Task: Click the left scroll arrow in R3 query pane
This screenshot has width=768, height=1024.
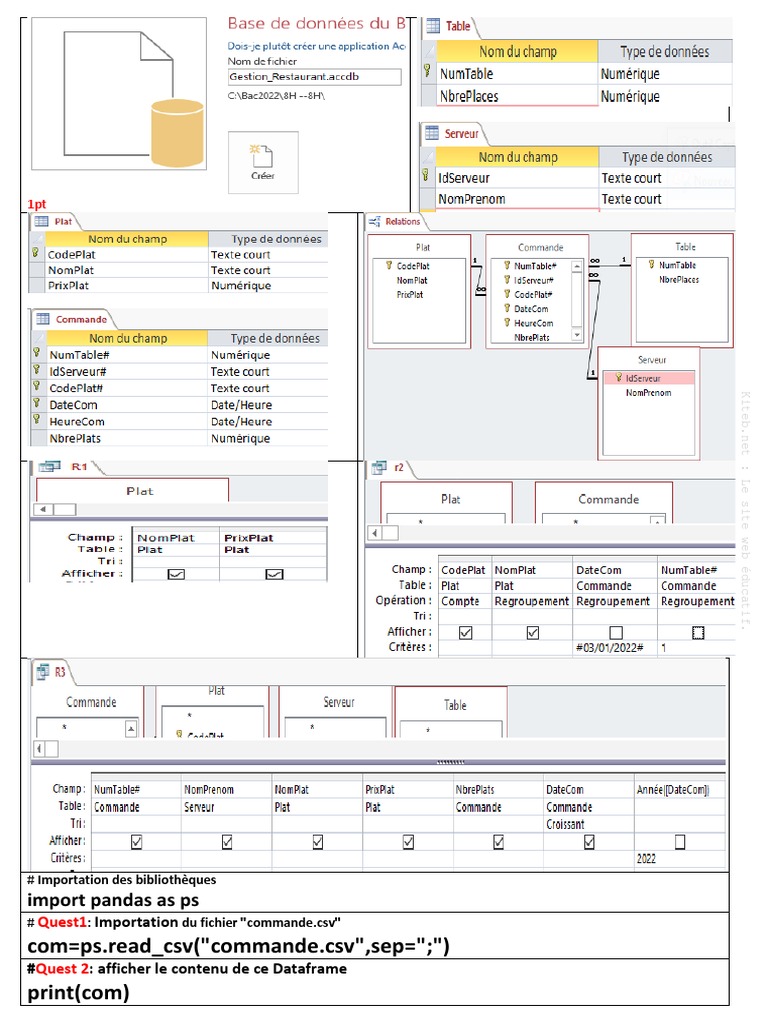Action: 39,748
